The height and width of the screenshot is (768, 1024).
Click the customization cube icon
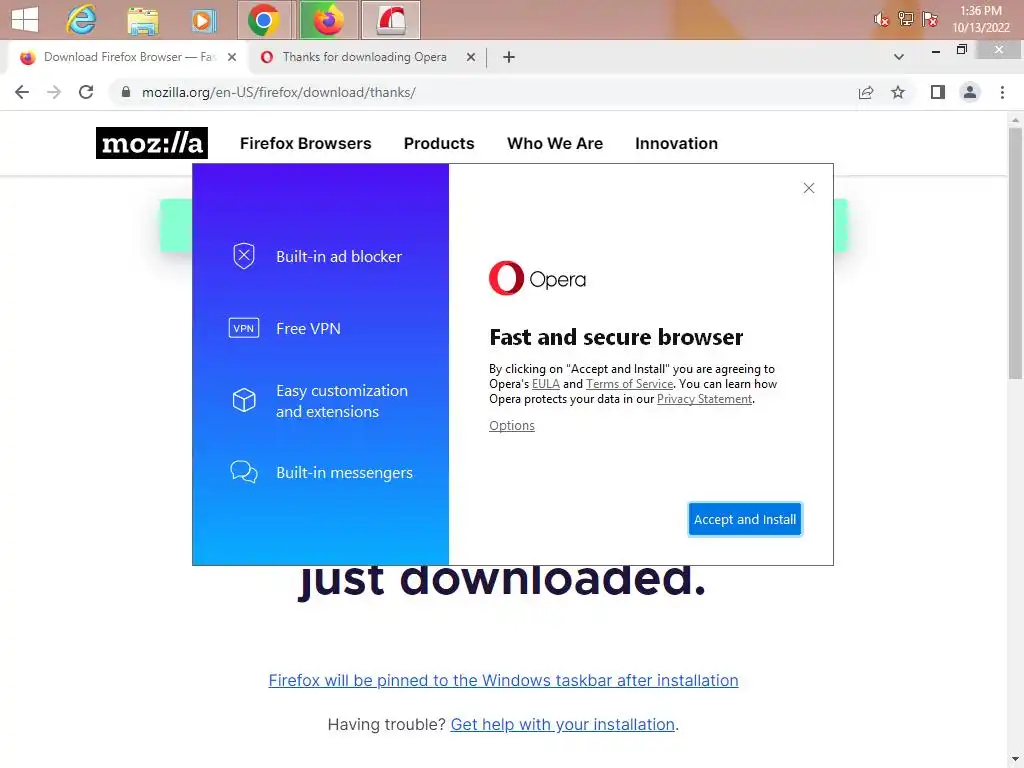(244, 400)
